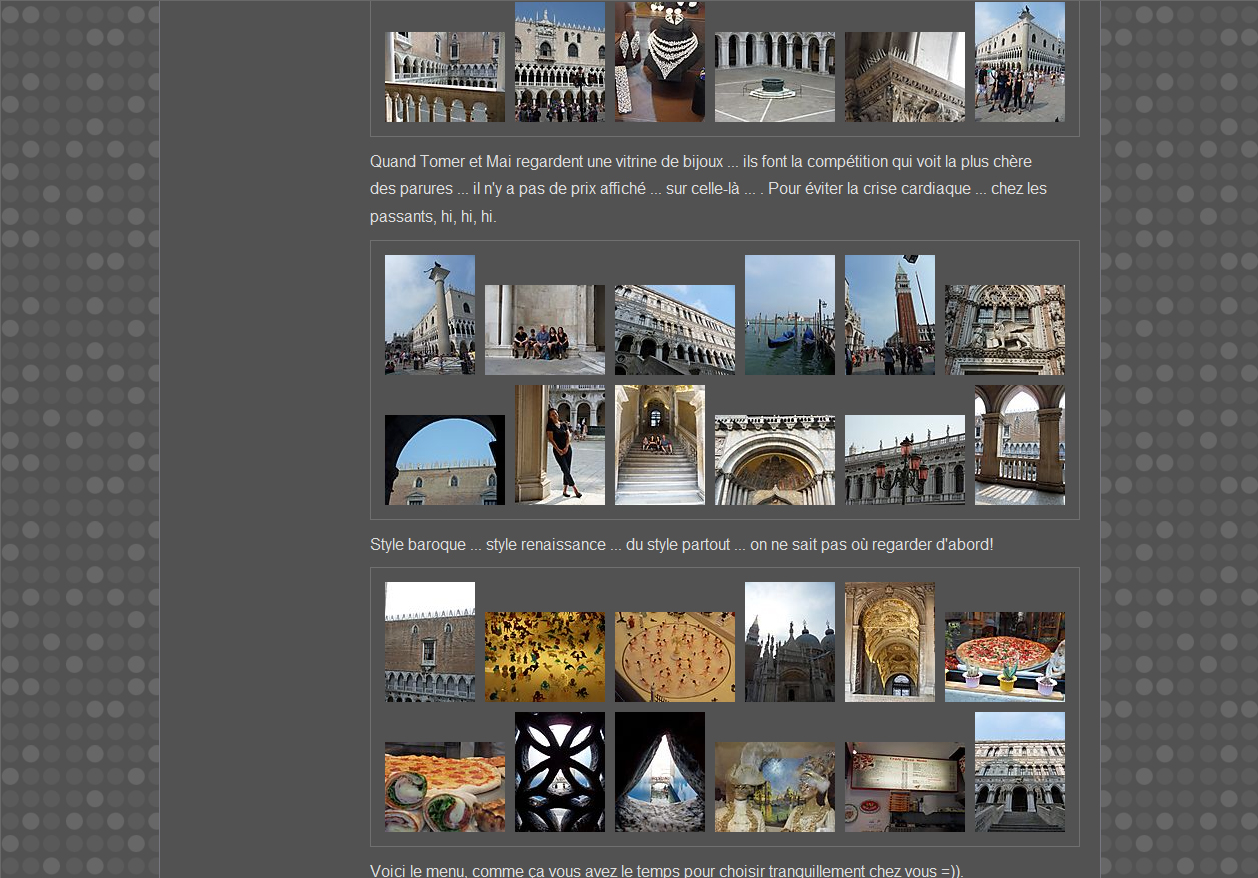Screen dimensions: 1258x878
Task: View the marble staircase with seated people photo
Action: (659, 445)
